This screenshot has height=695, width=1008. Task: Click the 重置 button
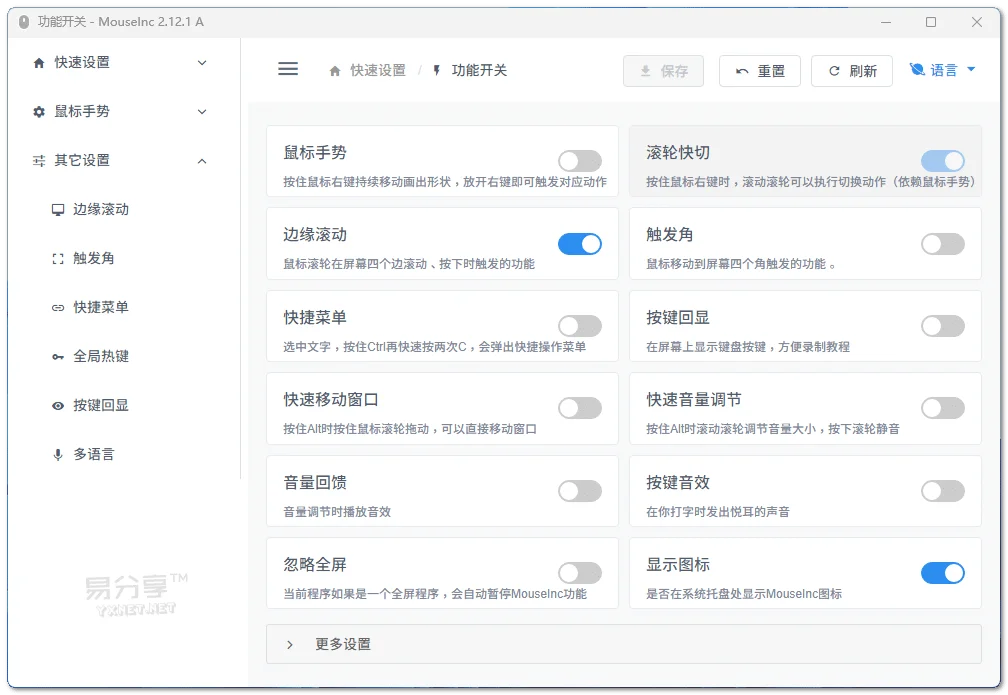tap(760, 71)
